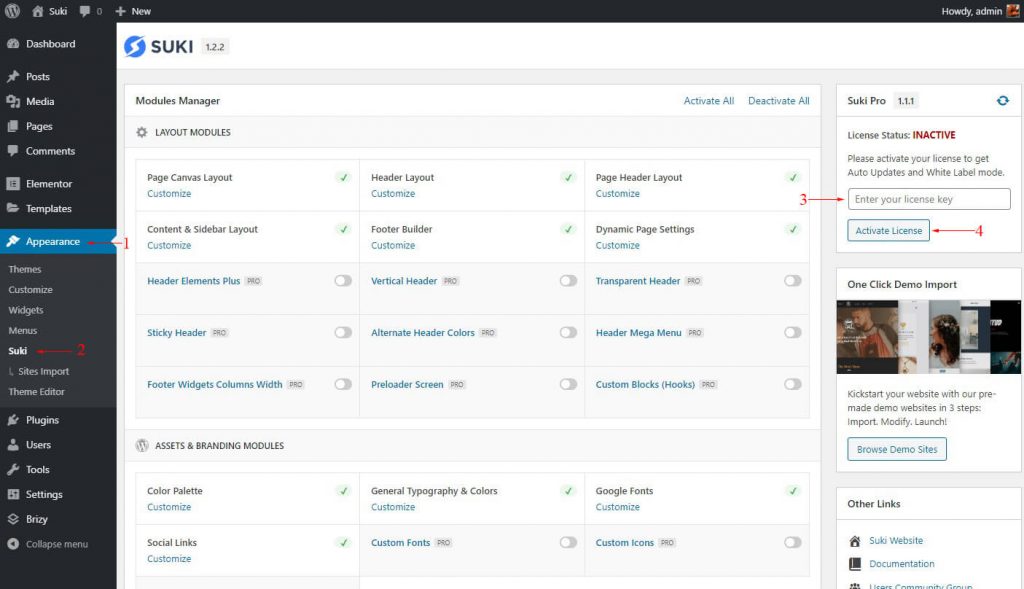Click Browse Demo Sites button
1024x589 pixels.
click(897, 449)
